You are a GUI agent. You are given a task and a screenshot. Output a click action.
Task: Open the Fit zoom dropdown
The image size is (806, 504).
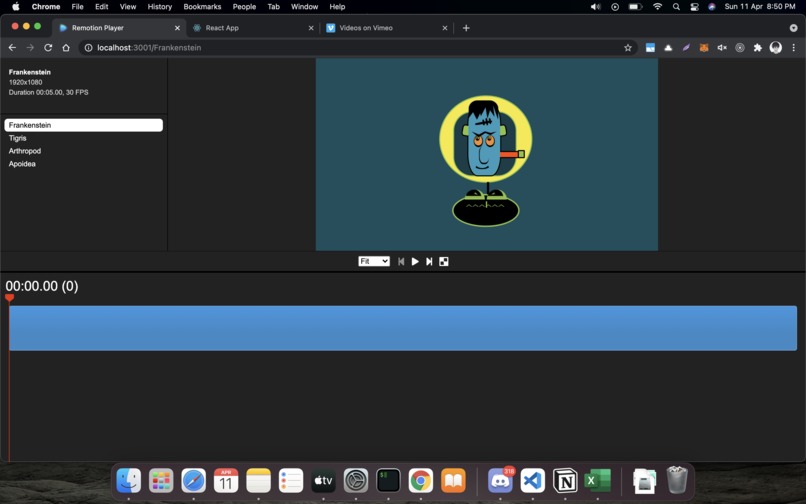374,261
